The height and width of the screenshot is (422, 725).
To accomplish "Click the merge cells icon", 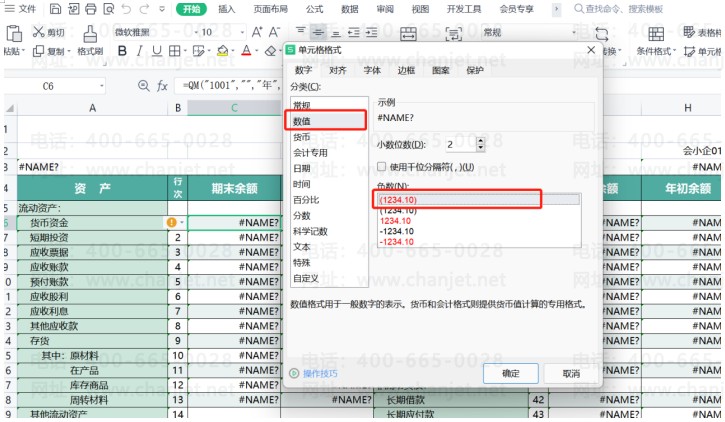I will point(408,33).
